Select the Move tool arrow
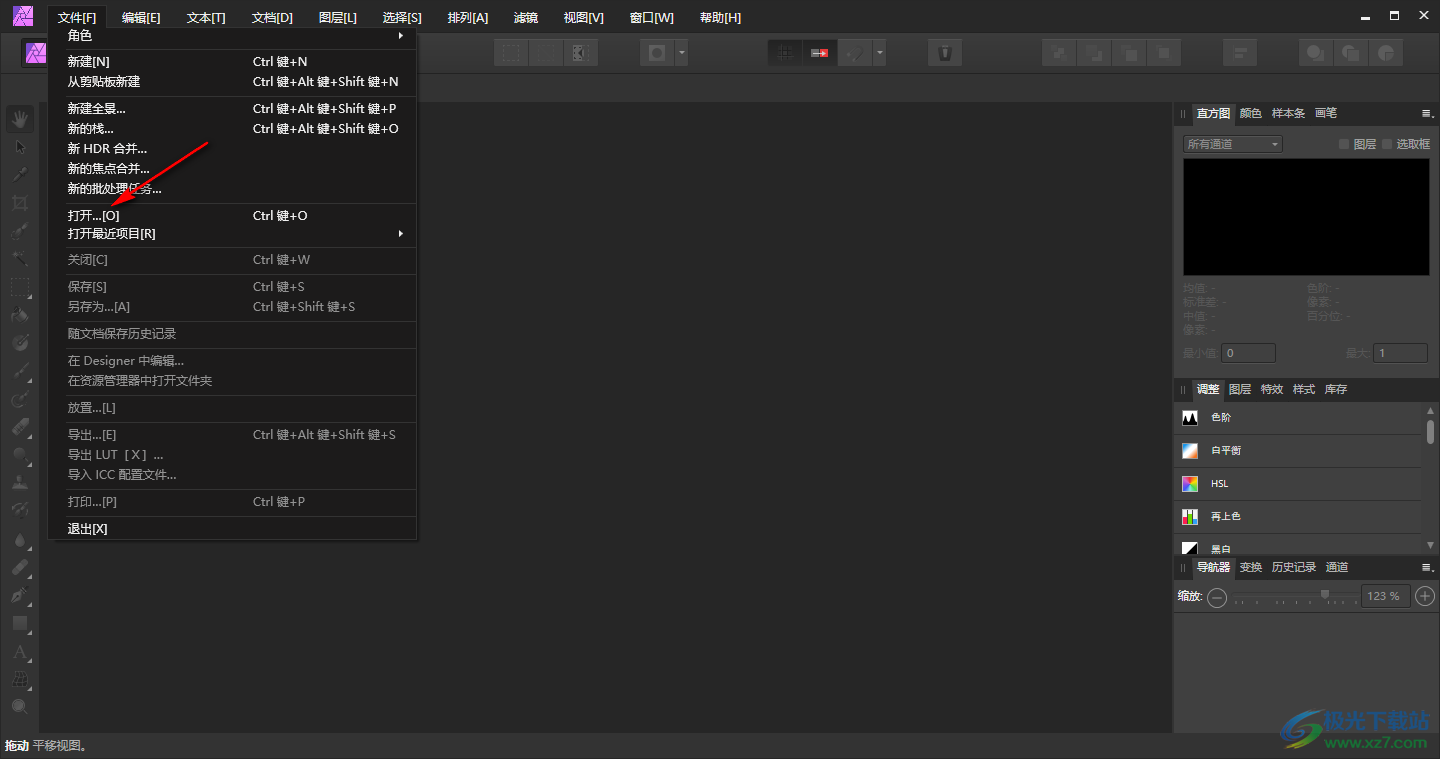 (x=20, y=147)
